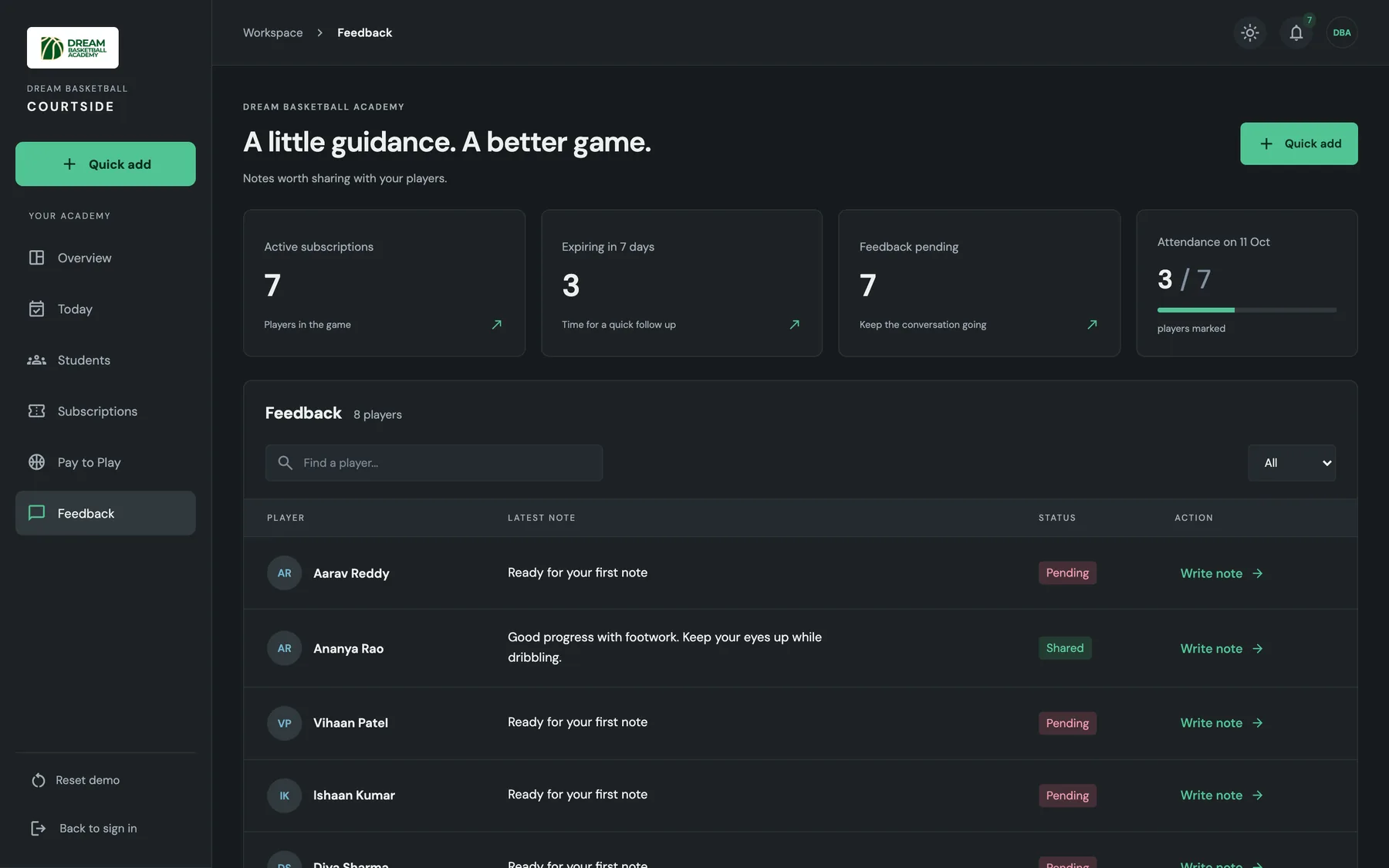1389x868 pixels.
Task: Click the Shared badge for Ananya Rao
Action: point(1065,648)
